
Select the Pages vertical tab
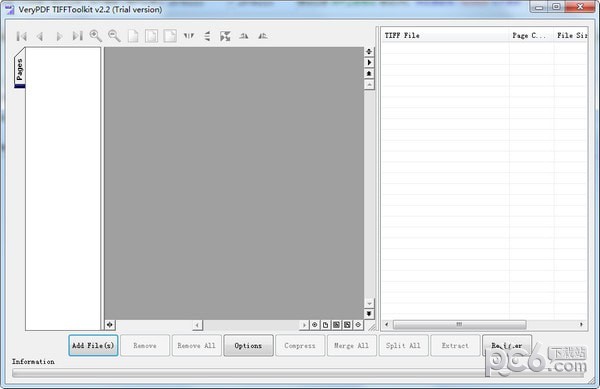20,68
